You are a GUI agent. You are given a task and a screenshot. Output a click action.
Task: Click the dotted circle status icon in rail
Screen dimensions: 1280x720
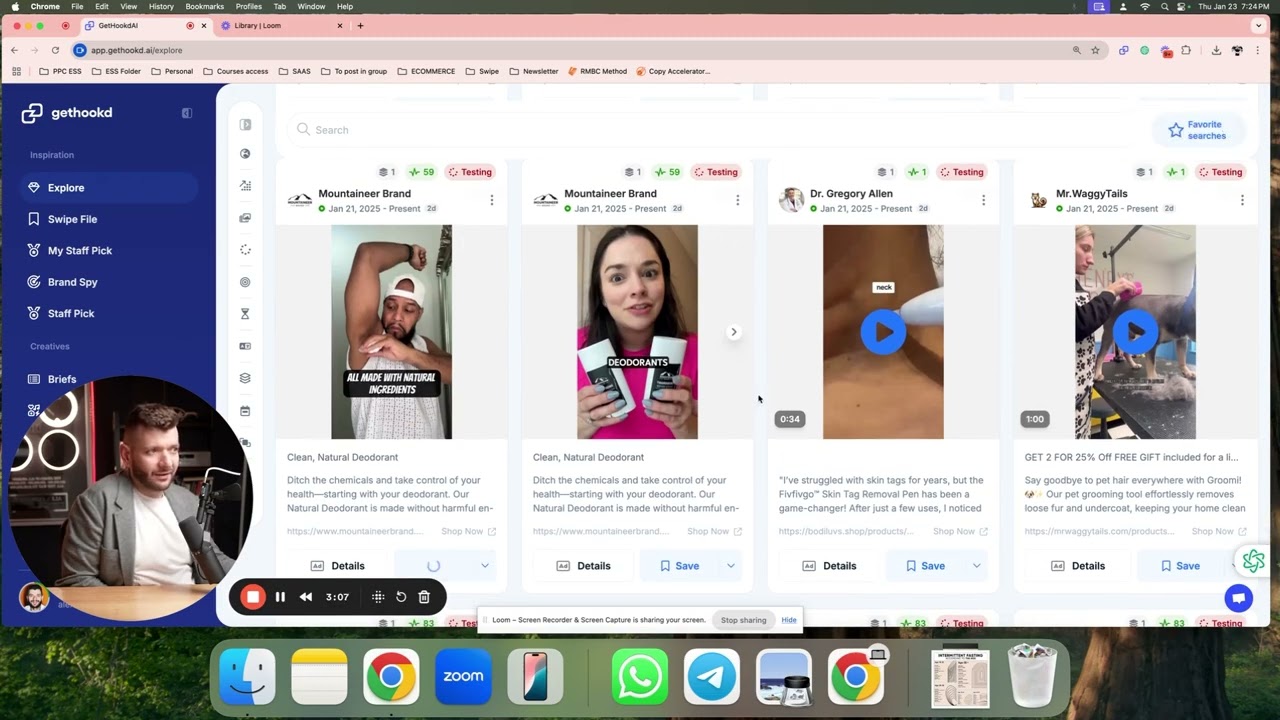point(245,250)
